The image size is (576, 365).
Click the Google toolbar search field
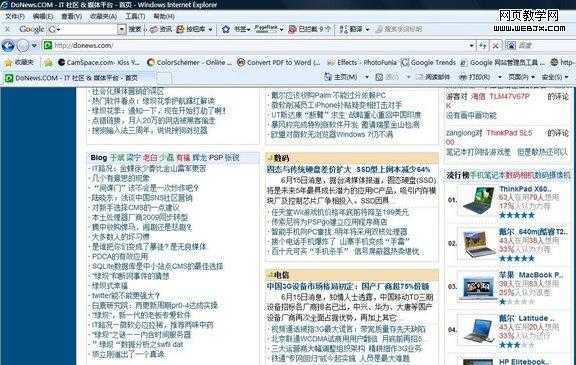click(89, 29)
